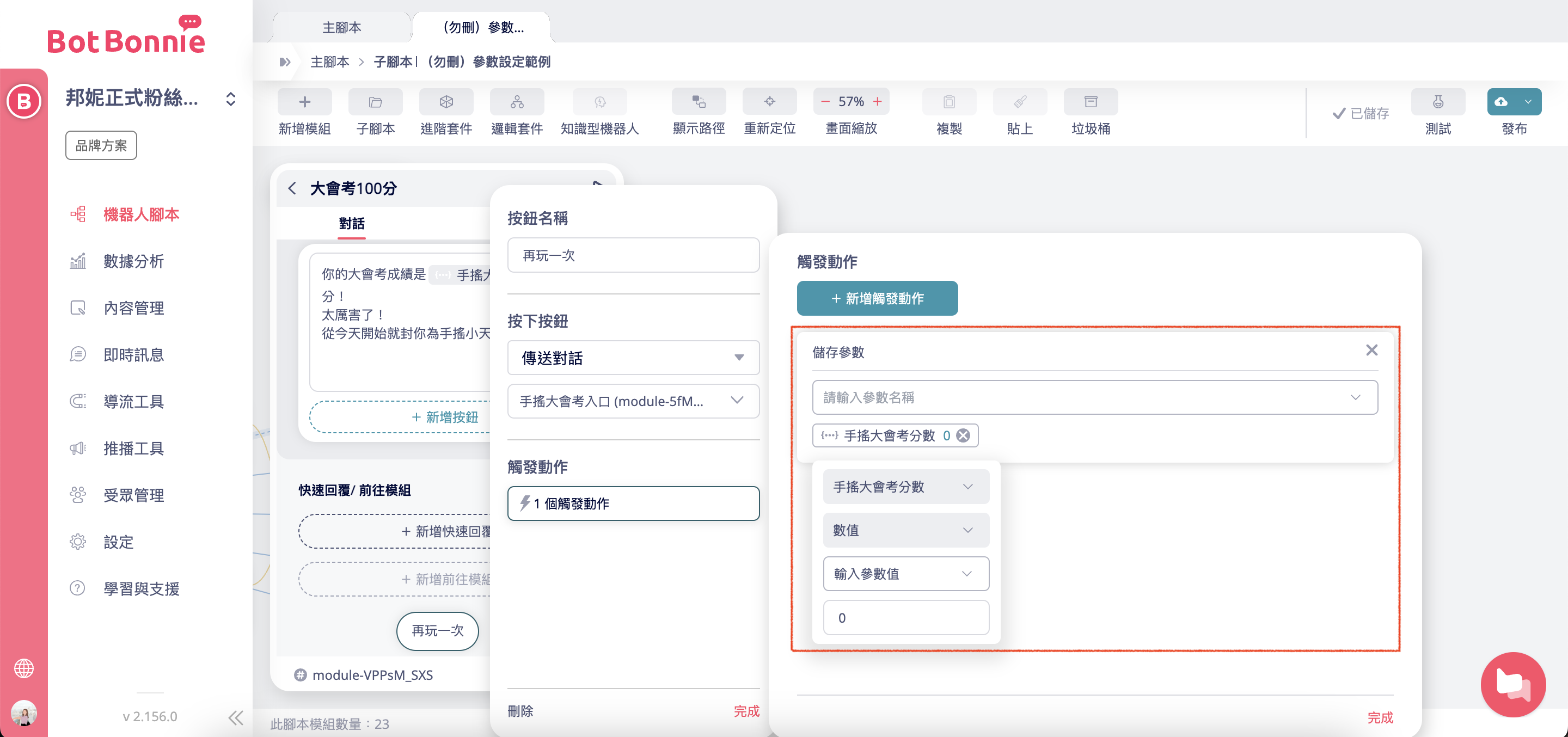Remove the 手搖大會考分數 parameter tag
This screenshot has width=1568, height=737.
963,435
